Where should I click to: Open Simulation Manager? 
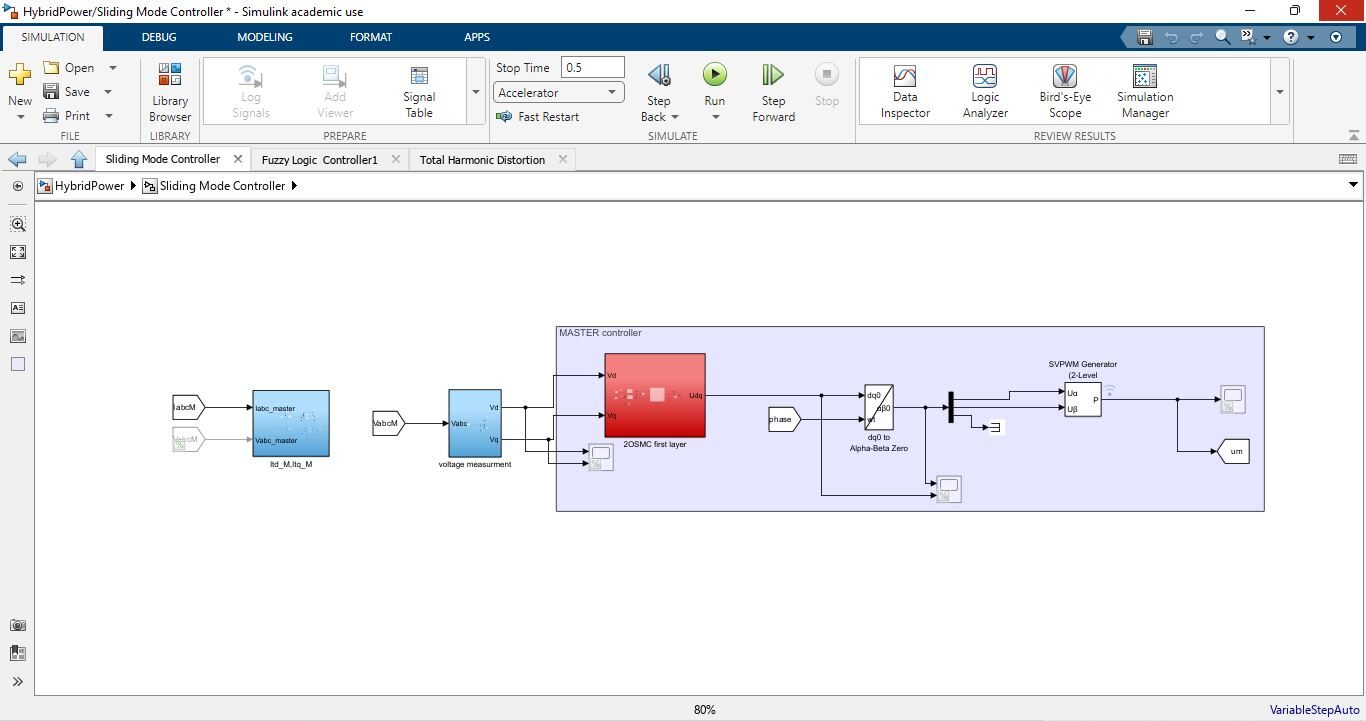[x=1144, y=92]
